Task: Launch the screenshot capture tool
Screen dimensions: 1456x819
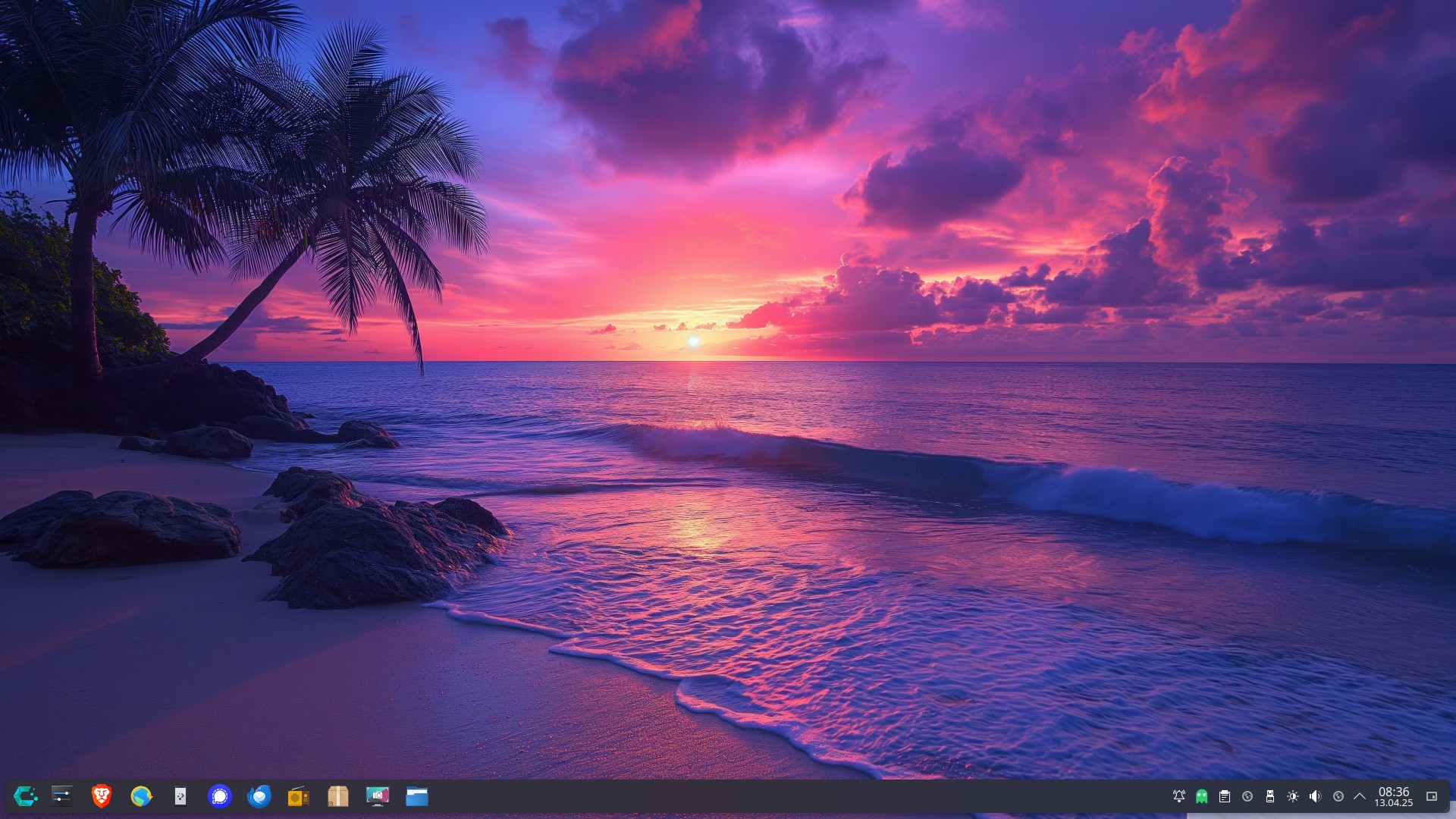Action: click(378, 796)
